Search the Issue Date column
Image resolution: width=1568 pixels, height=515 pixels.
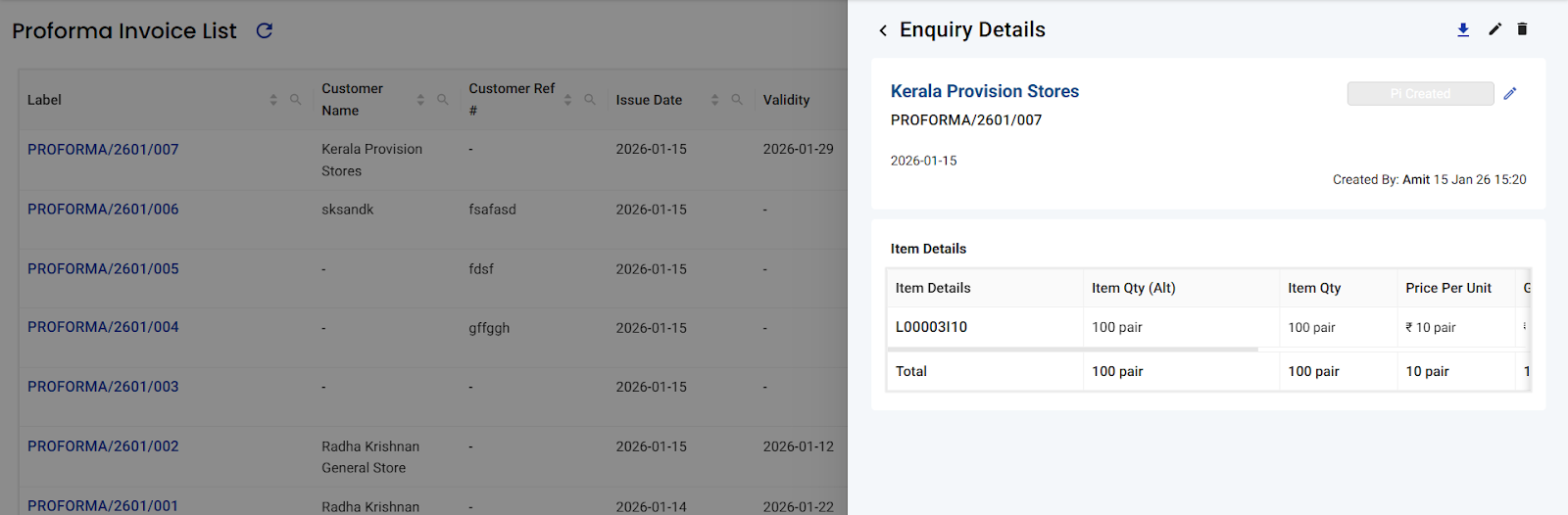pyautogui.click(x=736, y=100)
